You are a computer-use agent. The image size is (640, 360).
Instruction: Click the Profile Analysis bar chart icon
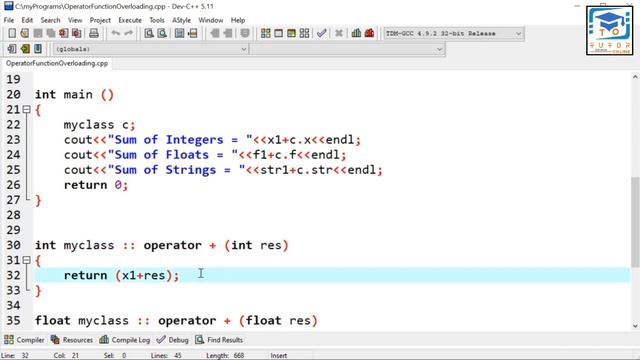356,33
